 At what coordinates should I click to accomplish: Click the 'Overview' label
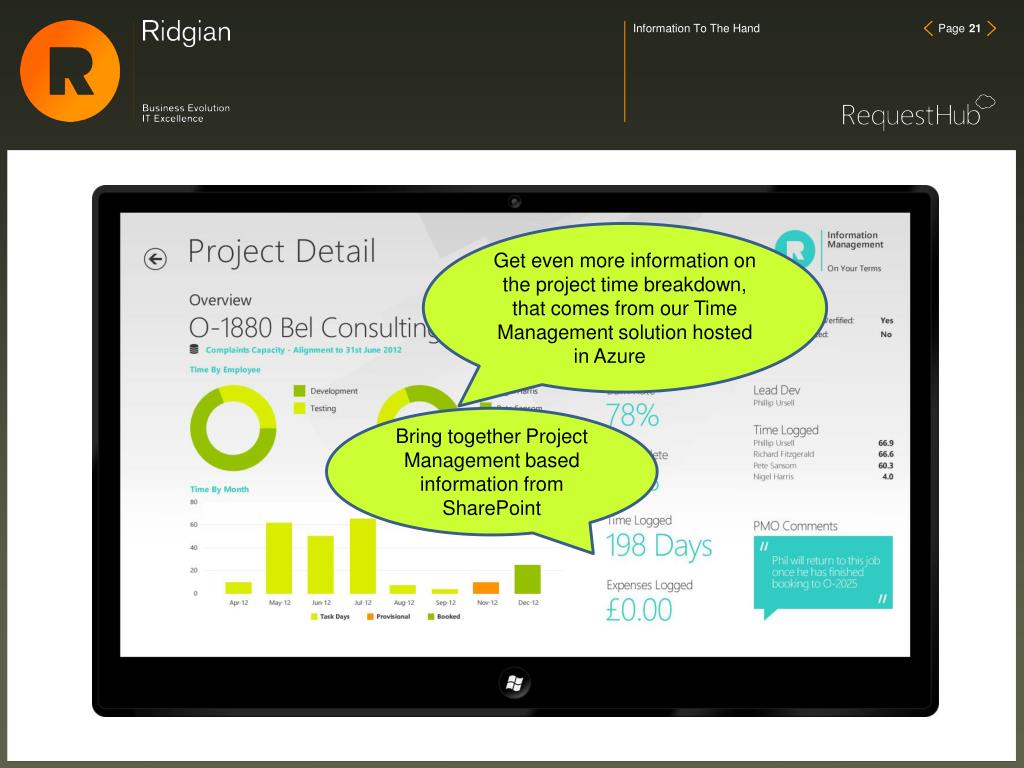[x=220, y=300]
